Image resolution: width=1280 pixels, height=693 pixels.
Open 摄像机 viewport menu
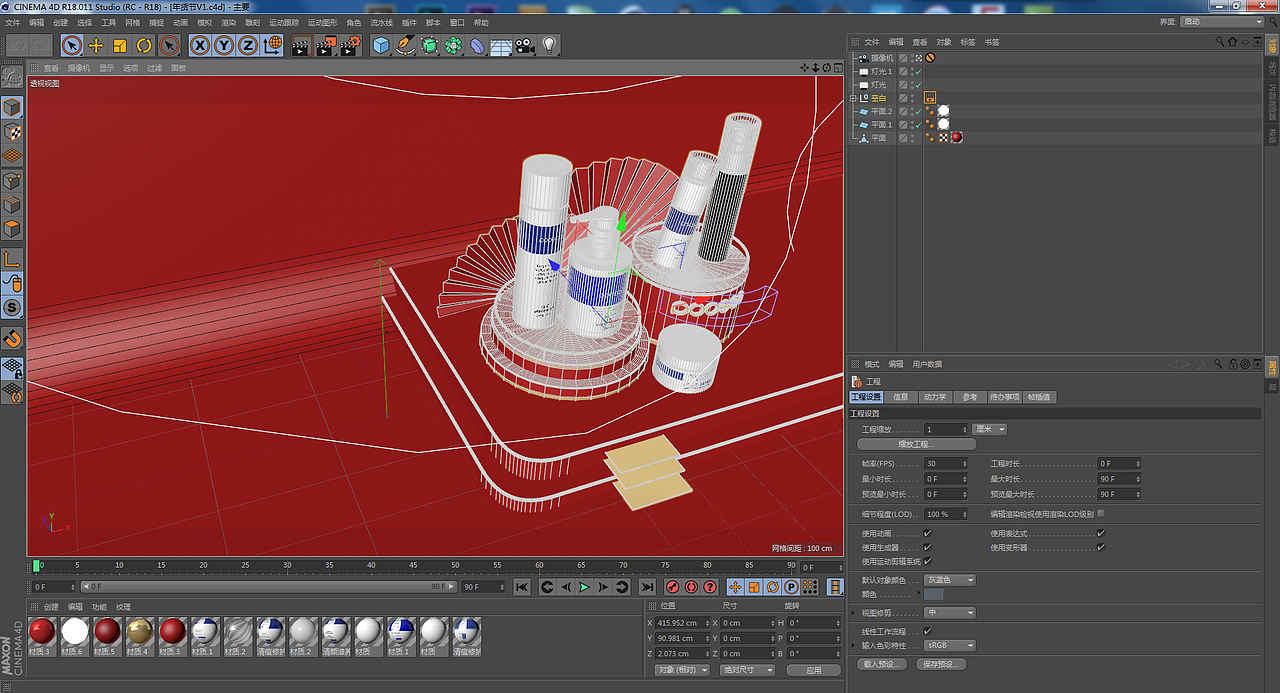[78, 68]
